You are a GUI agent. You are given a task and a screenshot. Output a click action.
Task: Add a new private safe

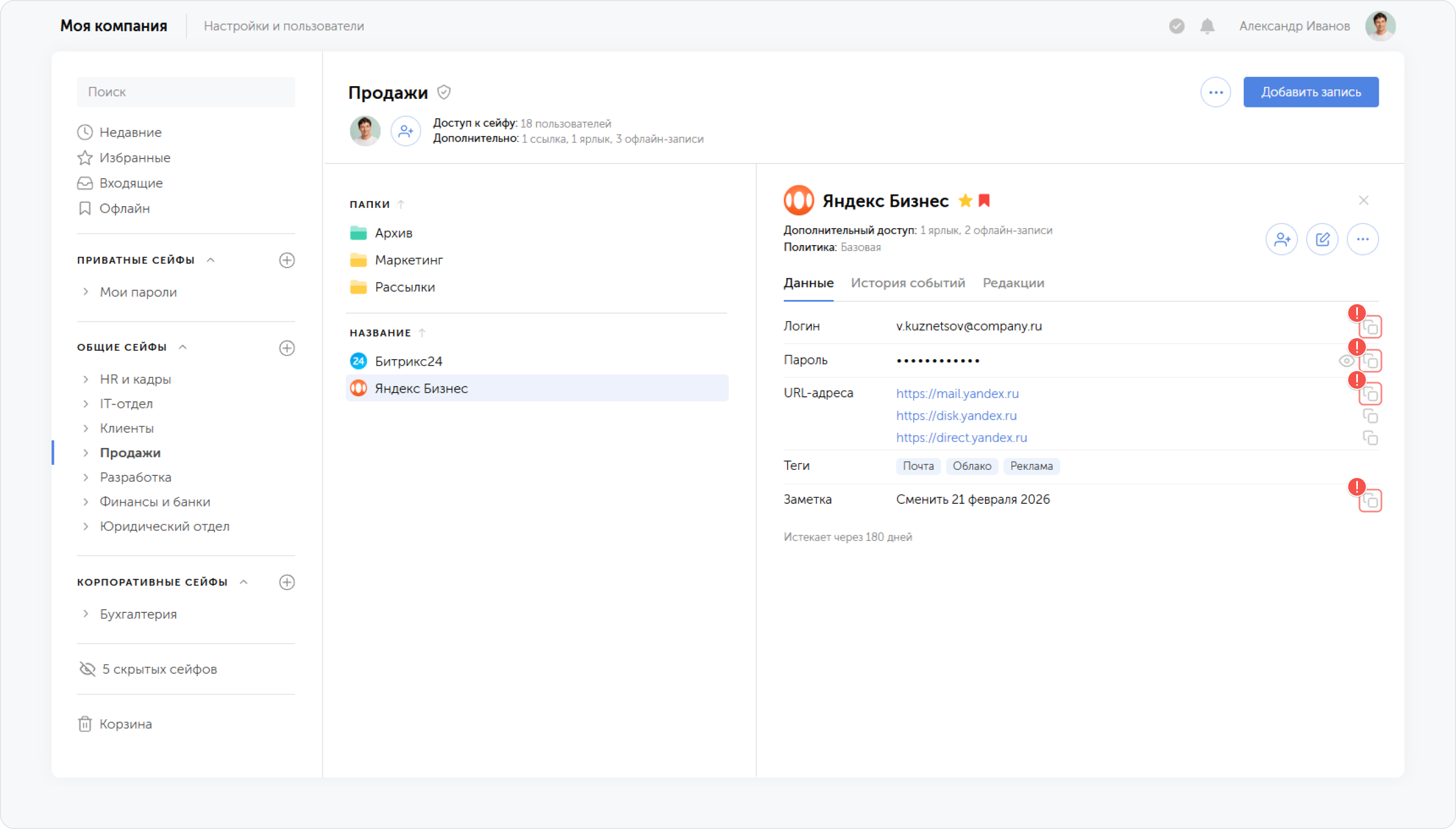coord(287,260)
